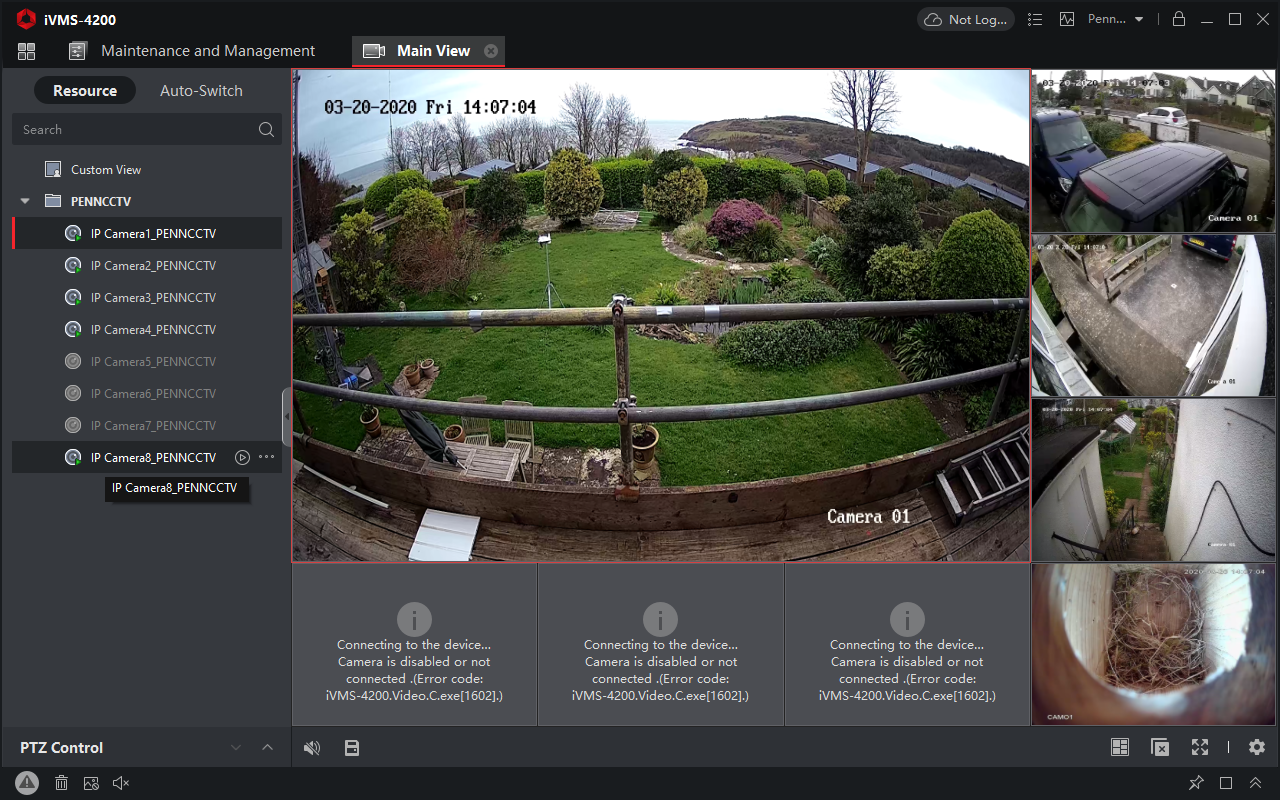Click the CPU monitor graph icon

click(1067, 19)
